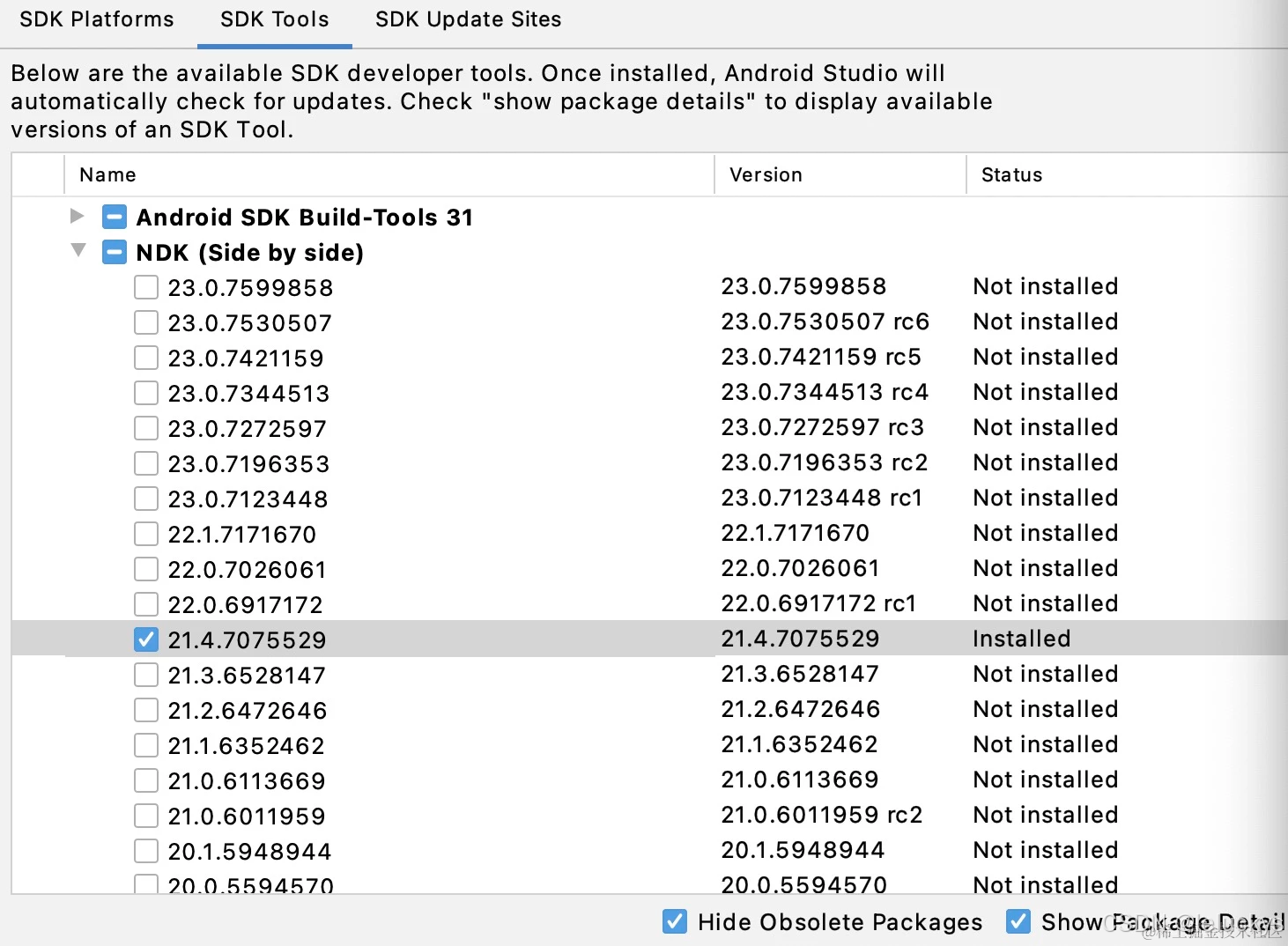
Task: Check NDK version 23.0.7530507
Action: click(x=146, y=322)
